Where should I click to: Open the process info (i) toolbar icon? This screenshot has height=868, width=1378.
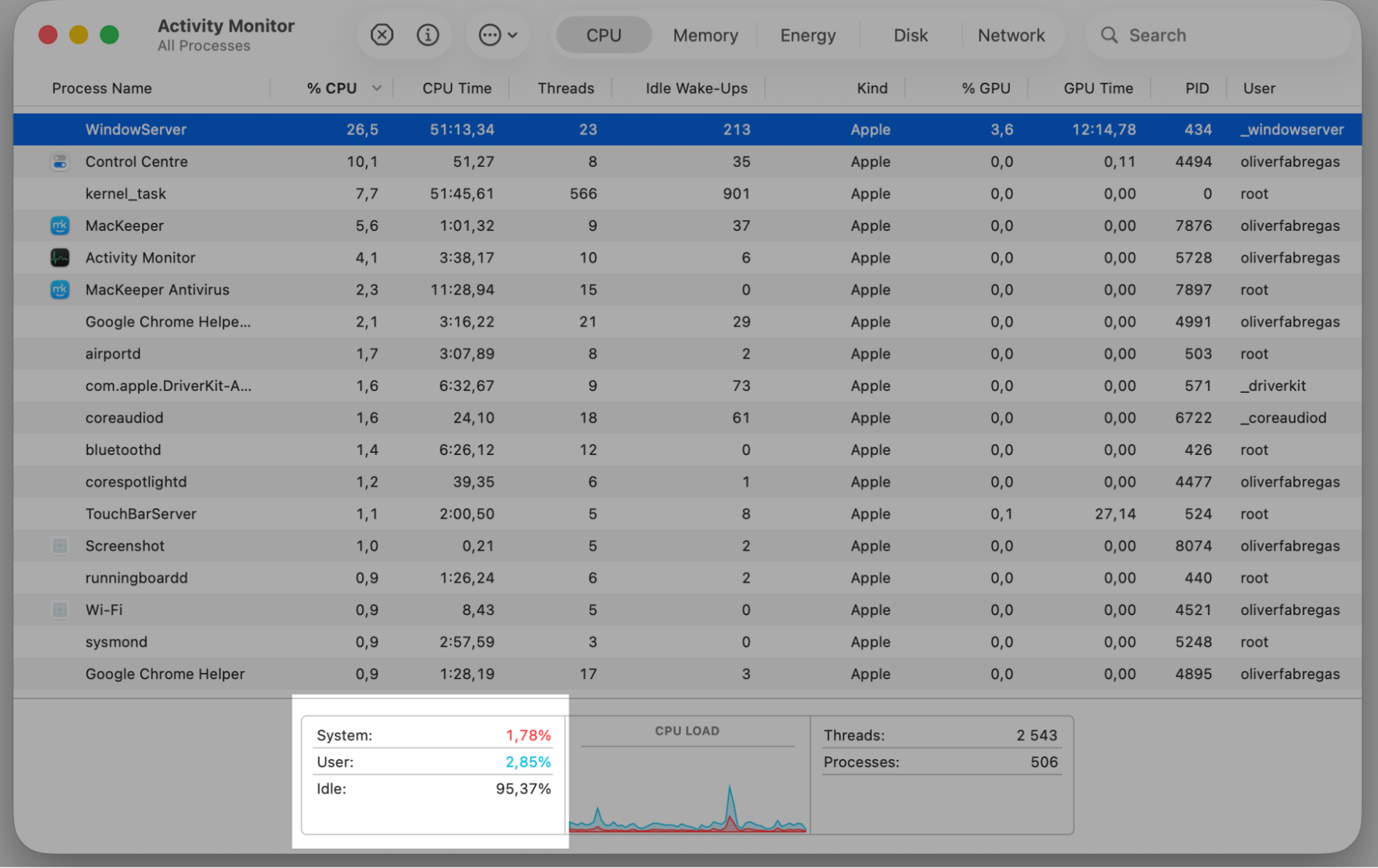pos(427,34)
